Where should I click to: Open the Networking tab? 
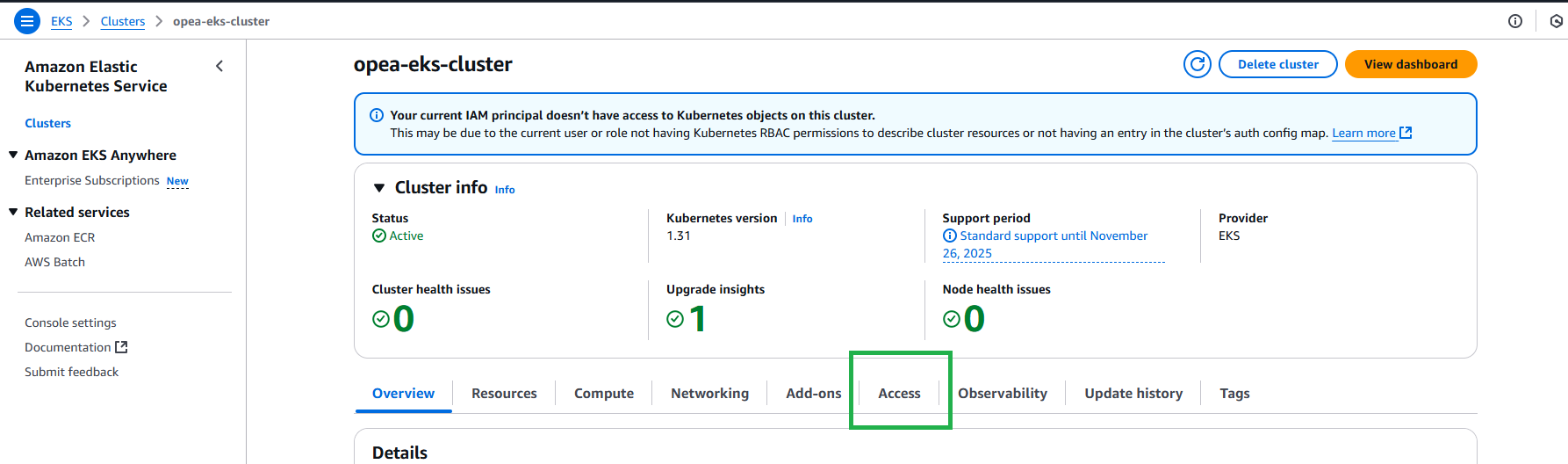coord(709,393)
